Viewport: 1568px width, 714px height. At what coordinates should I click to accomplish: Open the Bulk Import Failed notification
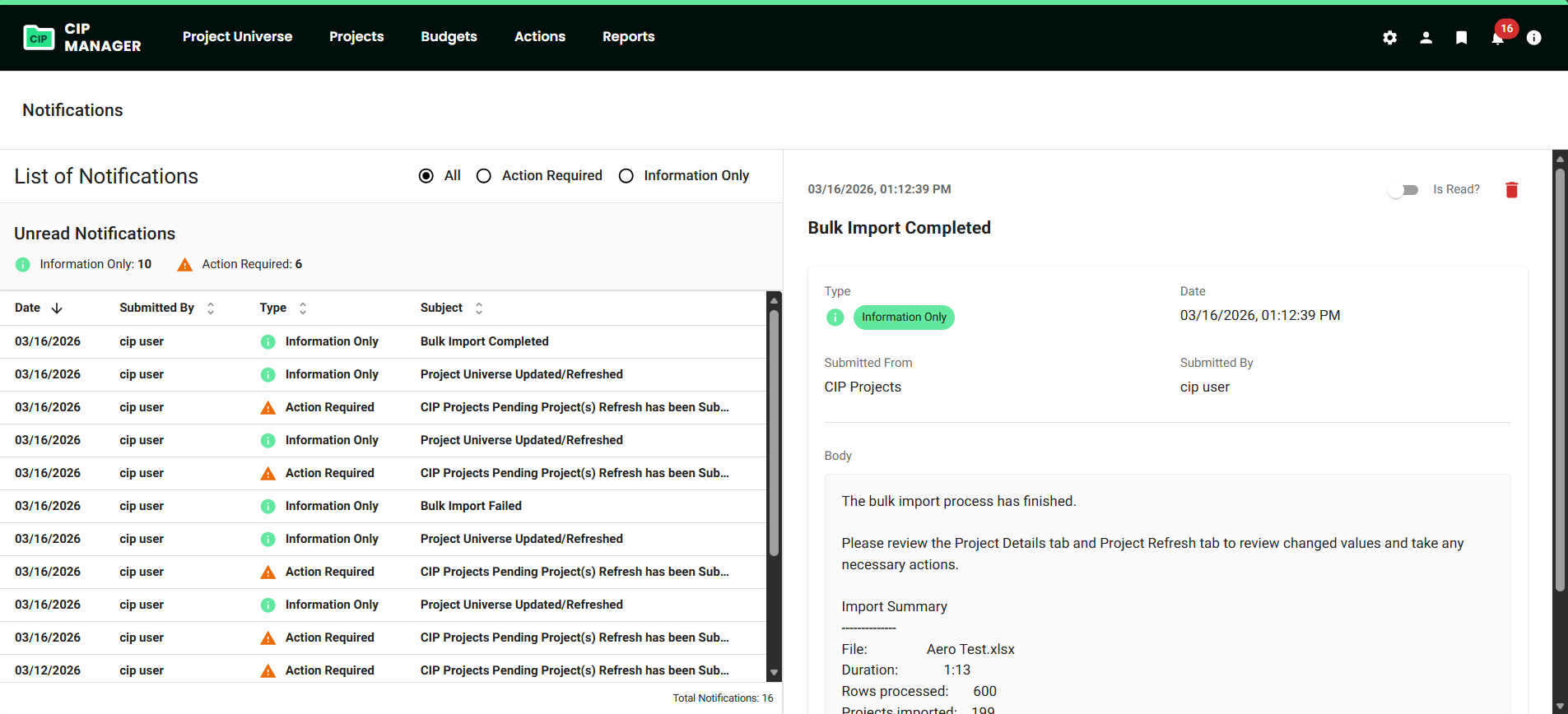tap(471, 506)
